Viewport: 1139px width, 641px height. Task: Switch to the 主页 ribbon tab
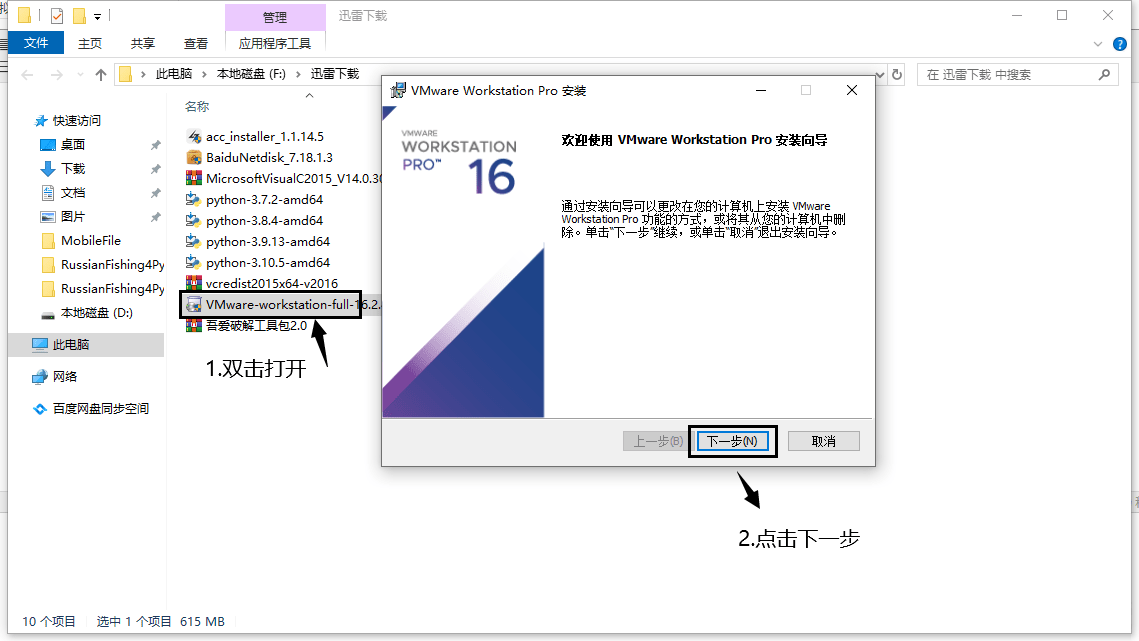click(90, 44)
